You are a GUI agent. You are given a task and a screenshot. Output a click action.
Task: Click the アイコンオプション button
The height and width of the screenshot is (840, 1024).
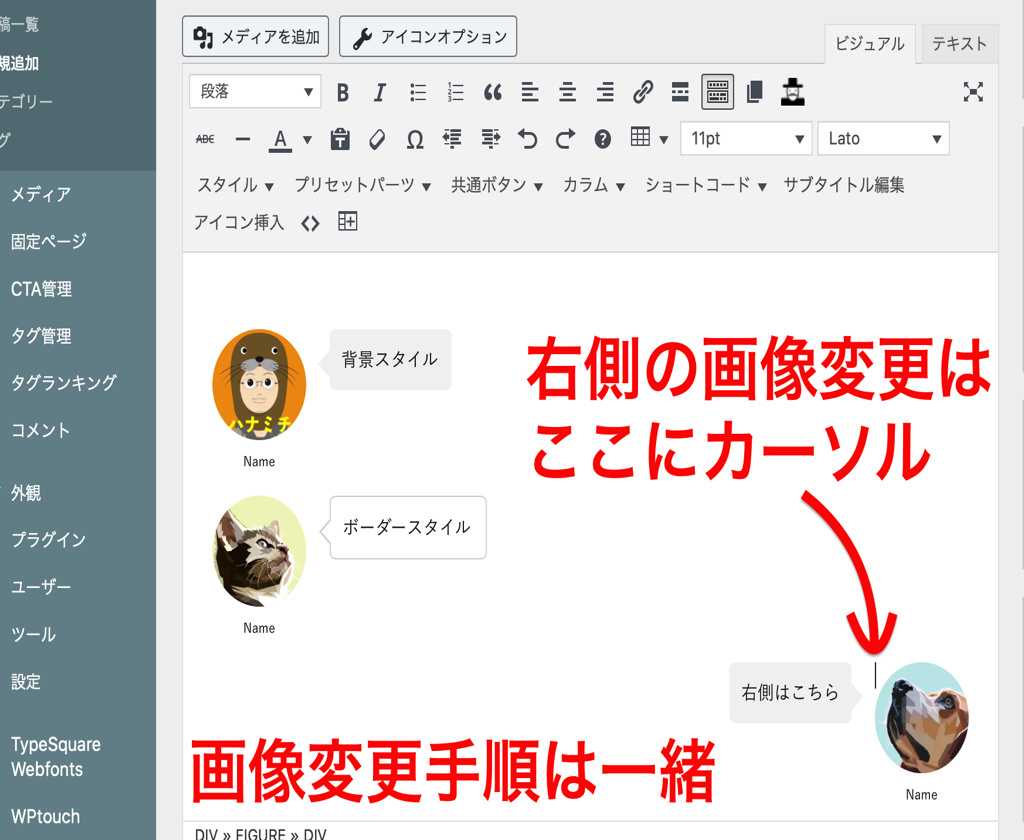point(428,37)
